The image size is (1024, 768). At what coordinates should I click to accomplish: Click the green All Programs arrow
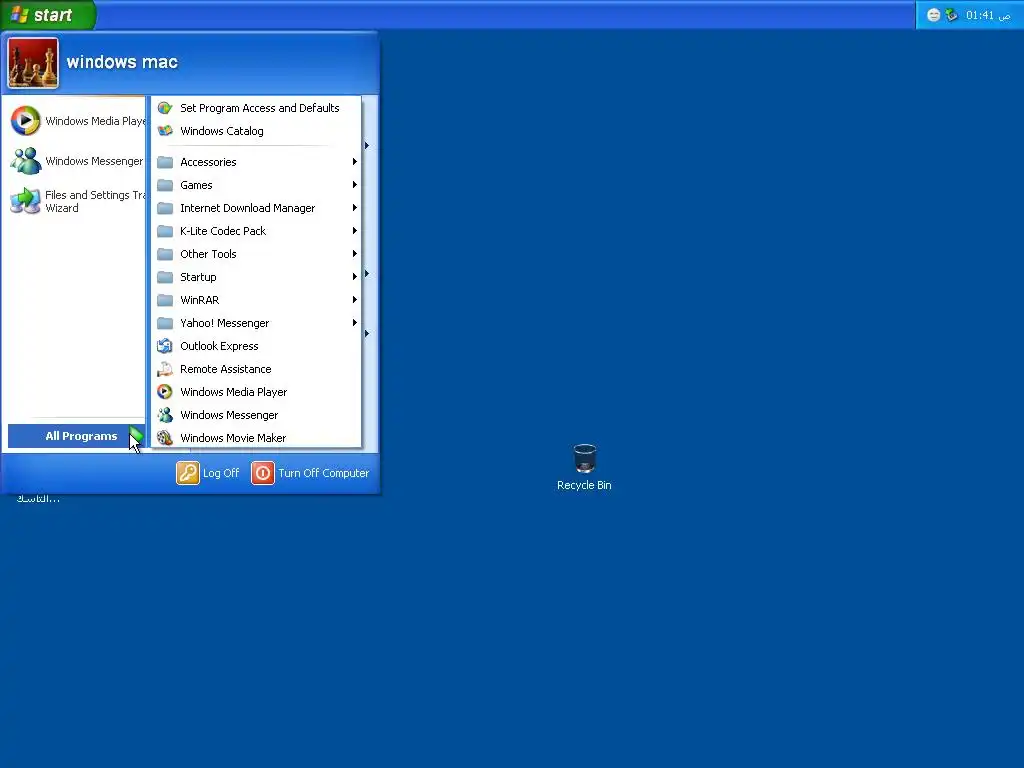(136, 436)
